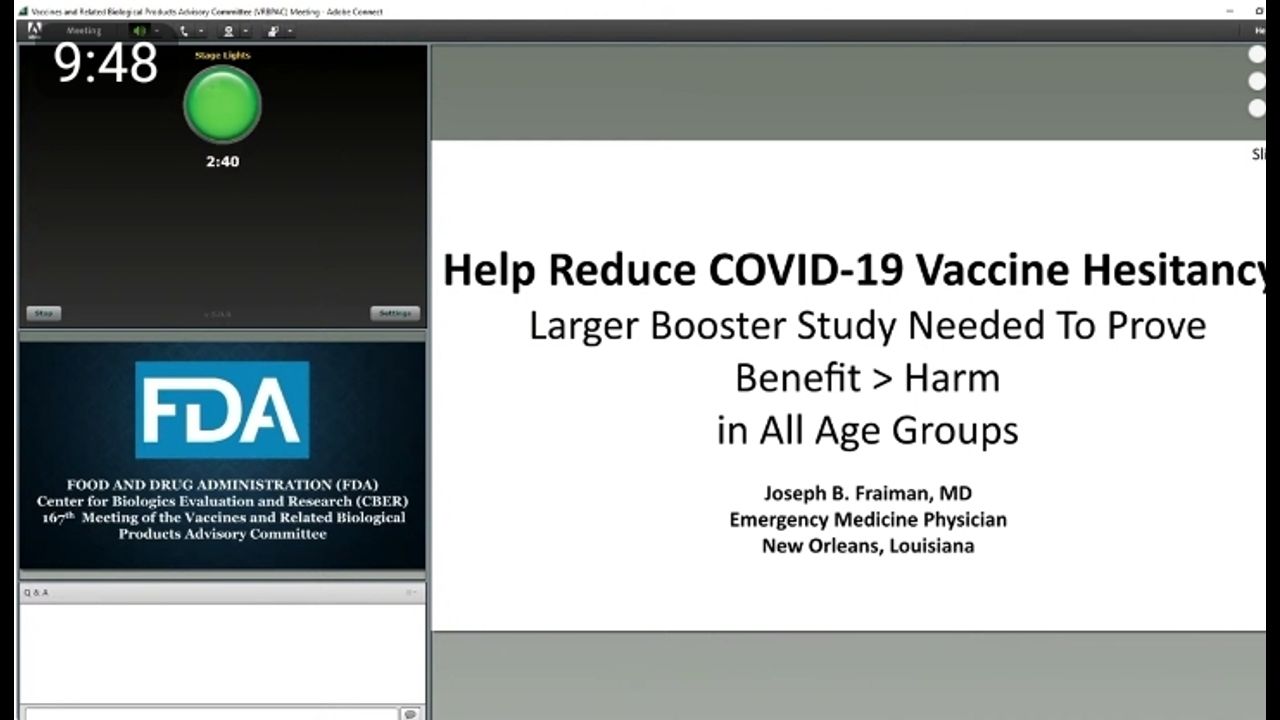Click the Q&A message input field
Image resolution: width=1280 pixels, height=720 pixels.
210,713
